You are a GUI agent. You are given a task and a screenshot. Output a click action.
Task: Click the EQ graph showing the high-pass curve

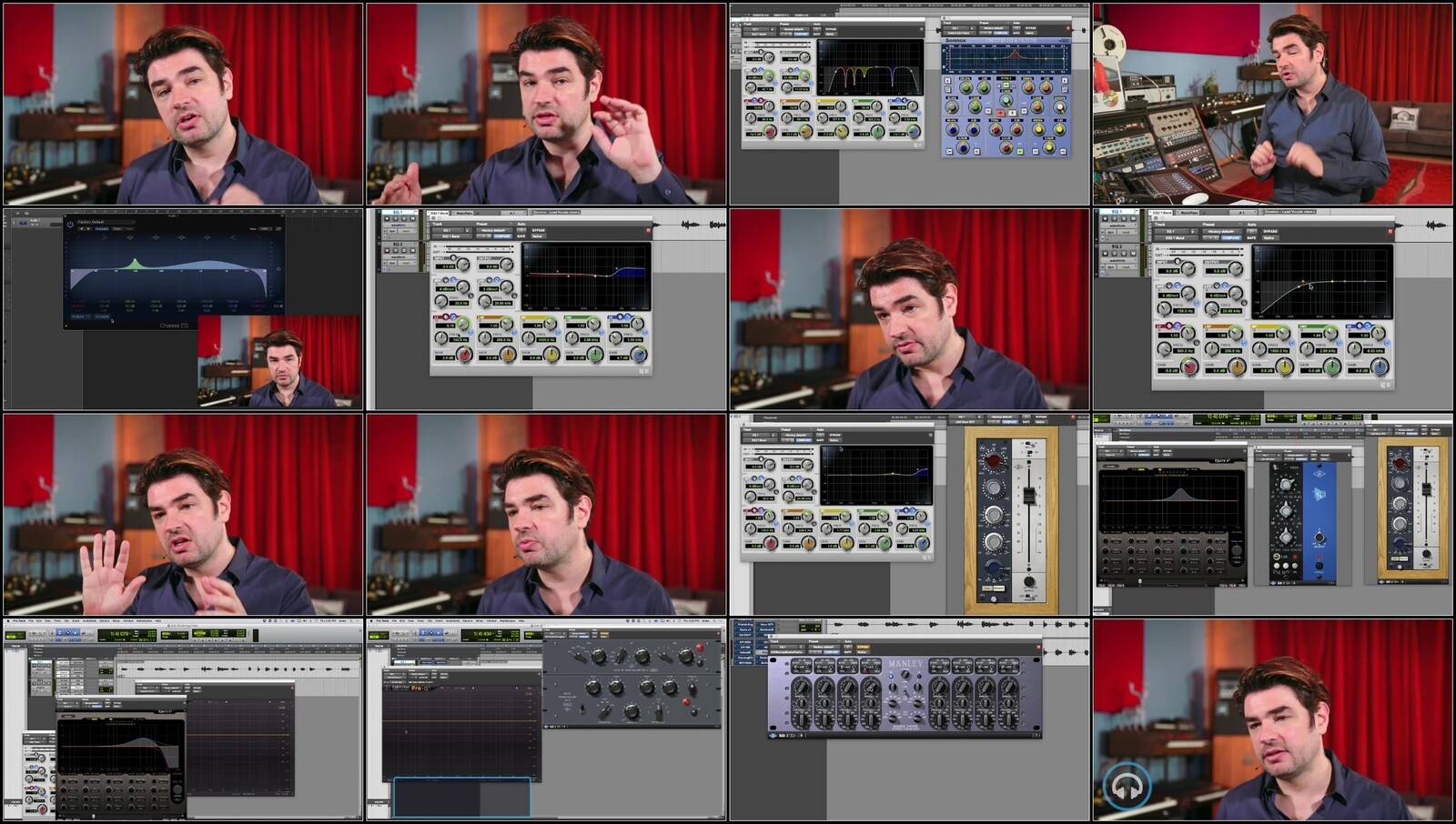tap(1322, 281)
